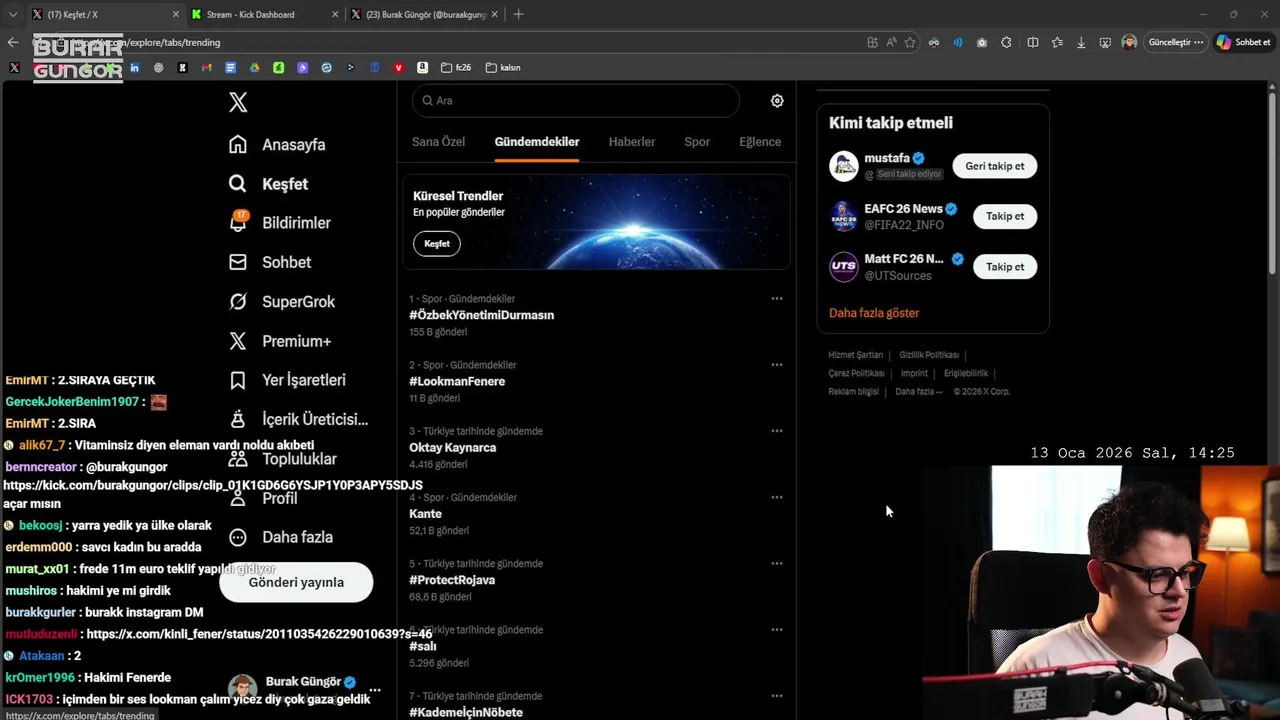Open favorites list toolbar icon
Viewport: 1280px width, 720px height.
coord(1056,42)
